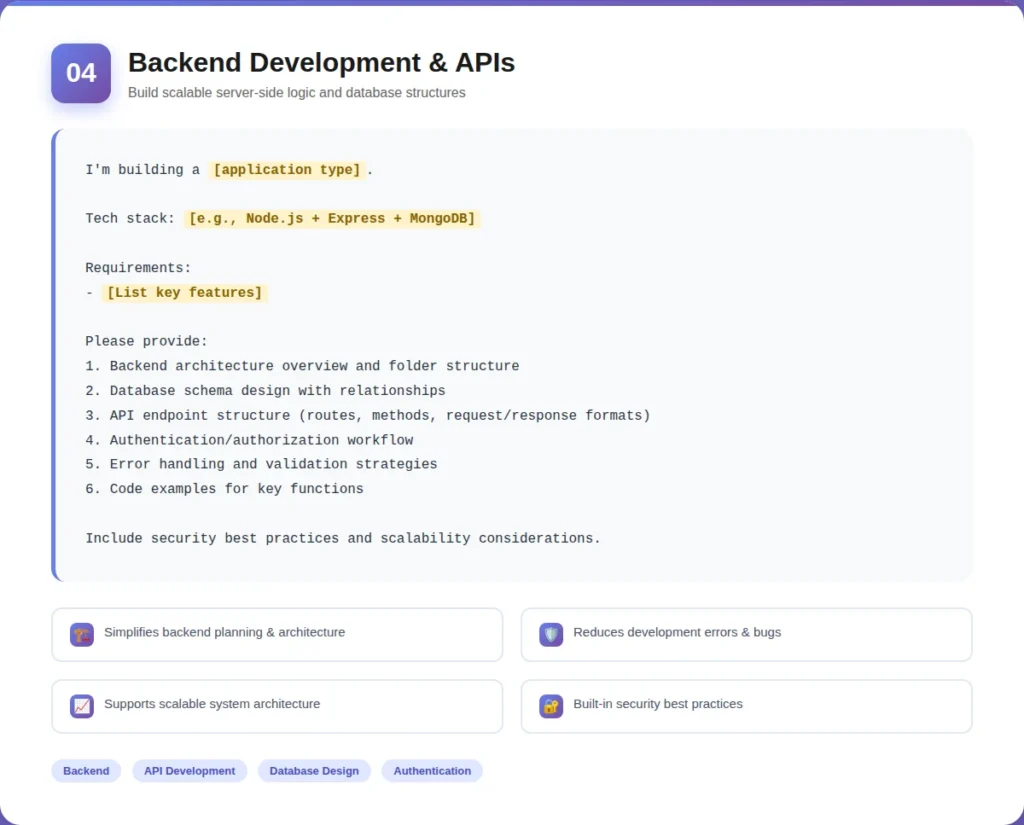Click the "[List key features]" placeholder
Image resolution: width=1024 pixels, height=825 pixels.
pyautogui.click(x=184, y=292)
